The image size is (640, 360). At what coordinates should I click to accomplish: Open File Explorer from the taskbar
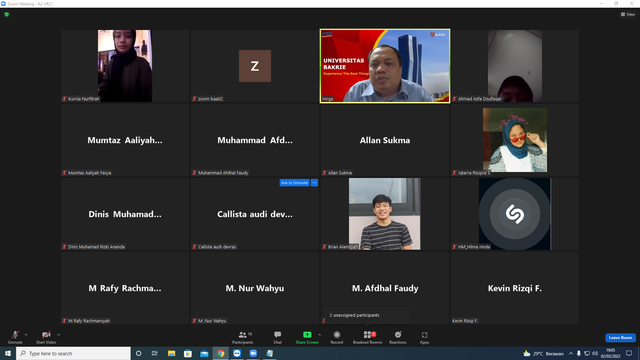tap(171, 353)
